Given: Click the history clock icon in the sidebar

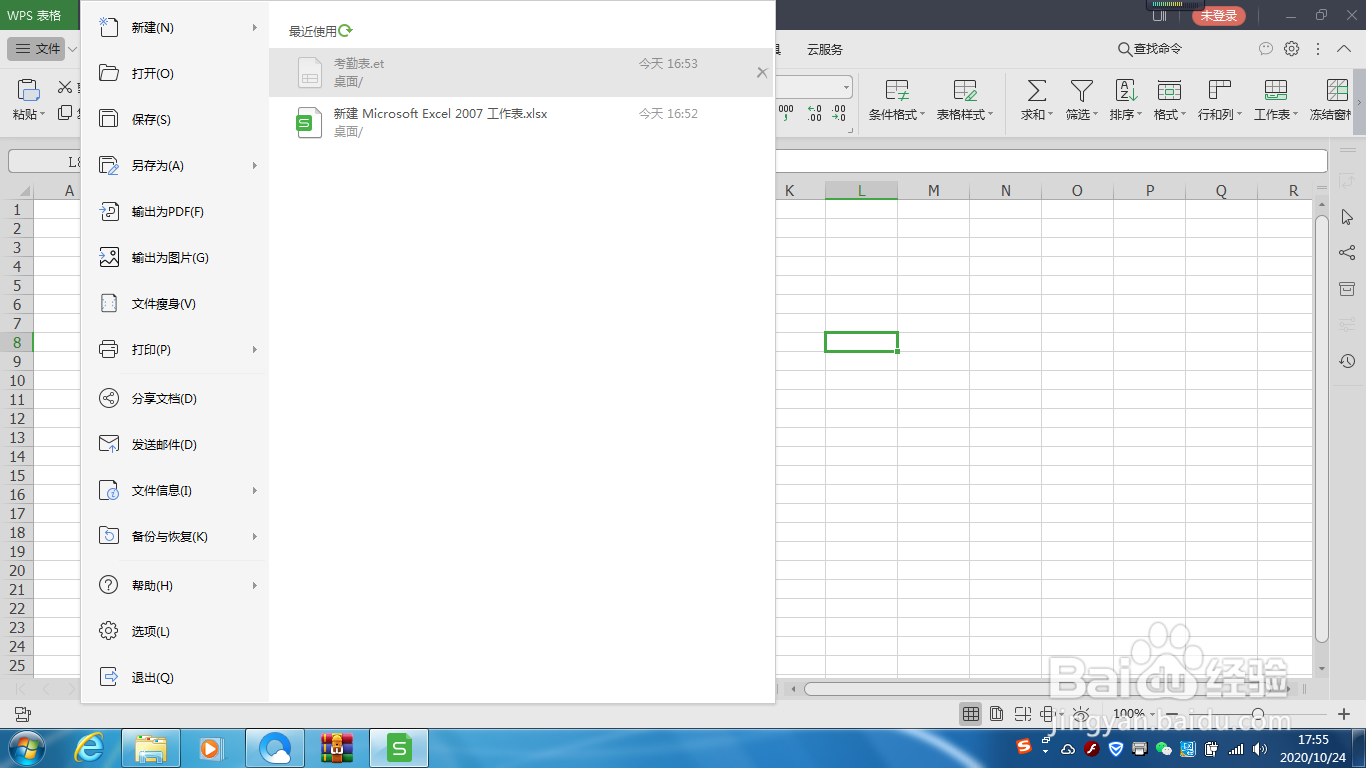Looking at the screenshot, I should 1347,361.
